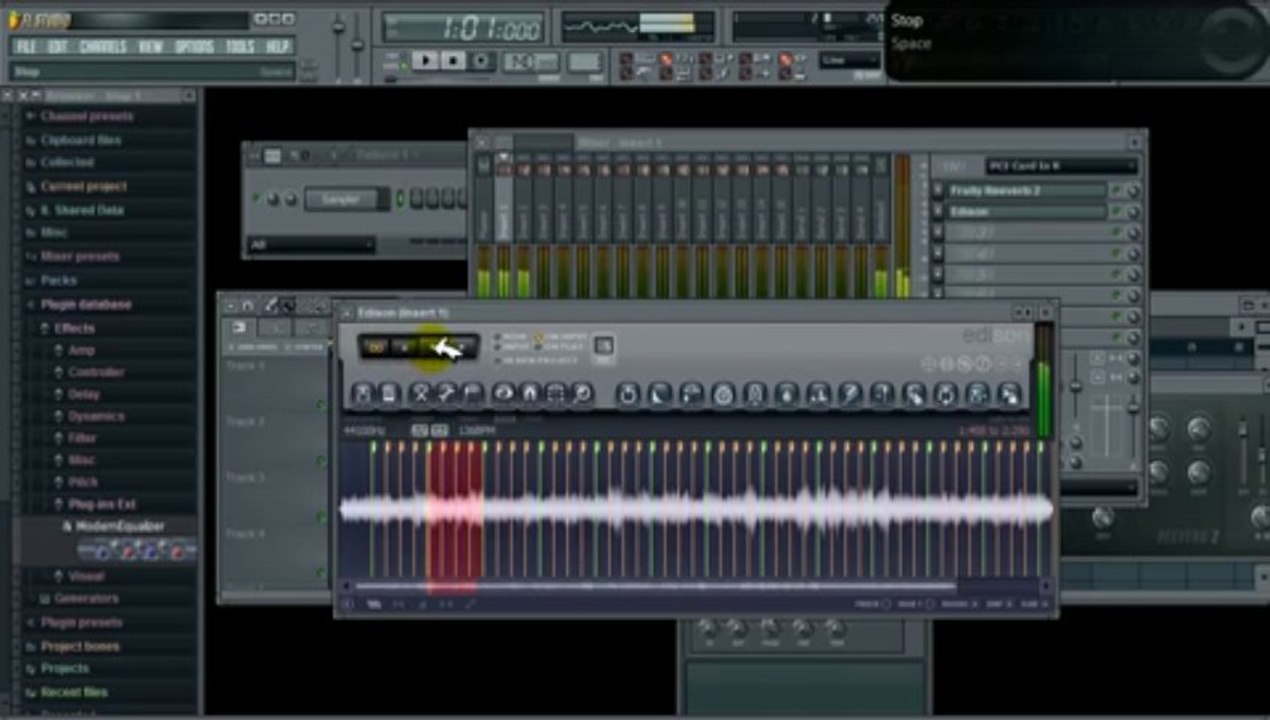This screenshot has width=1270, height=720.
Task: Select ModernEqualizer preset in browser
Action: (x=119, y=526)
